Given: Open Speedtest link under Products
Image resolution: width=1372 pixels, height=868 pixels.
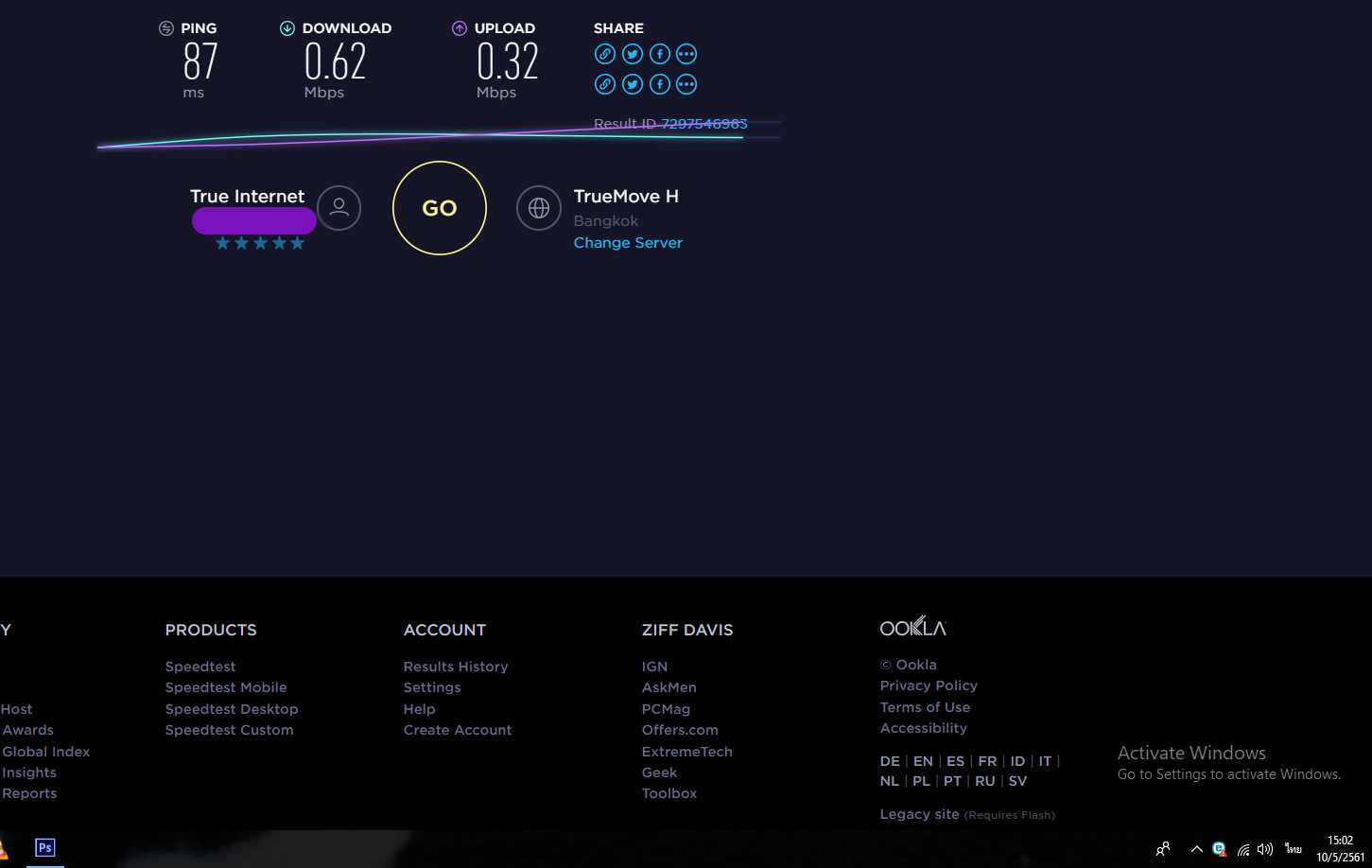Looking at the screenshot, I should (x=200, y=667).
